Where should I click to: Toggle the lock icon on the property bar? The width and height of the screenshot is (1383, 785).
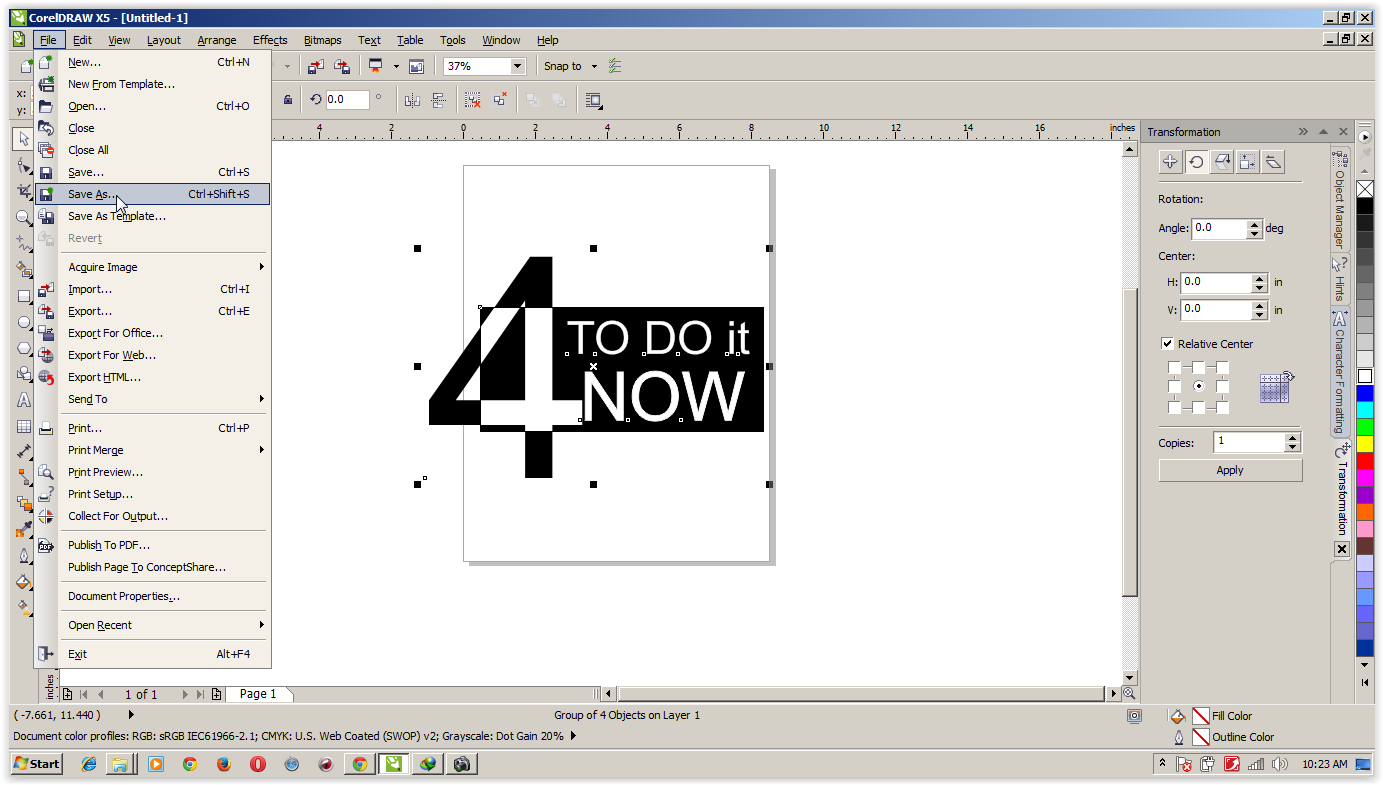289,99
